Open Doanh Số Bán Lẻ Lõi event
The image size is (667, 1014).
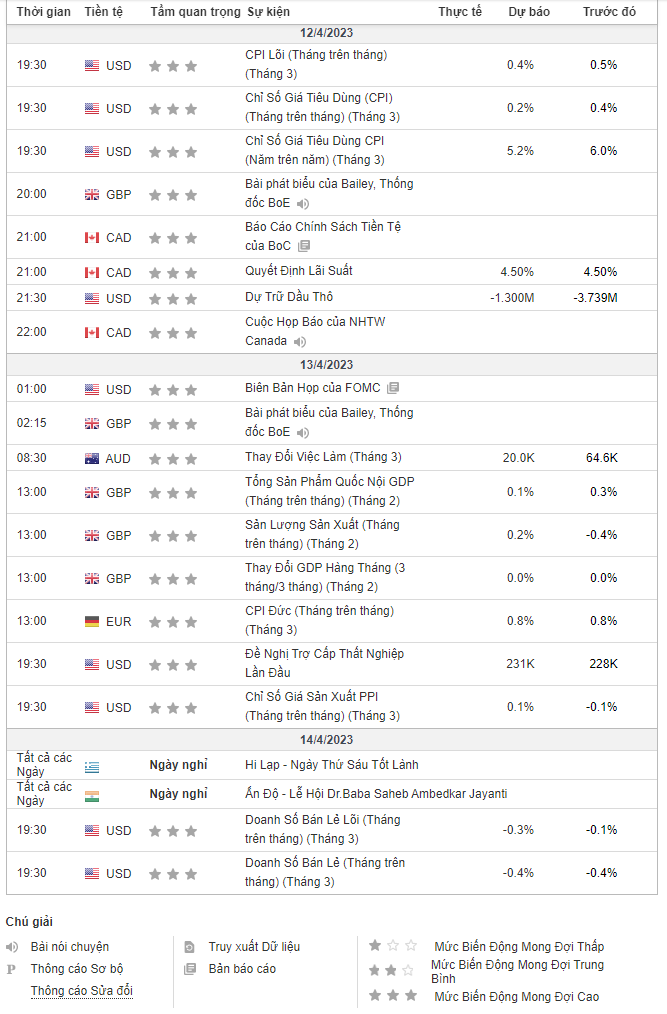coord(322,820)
